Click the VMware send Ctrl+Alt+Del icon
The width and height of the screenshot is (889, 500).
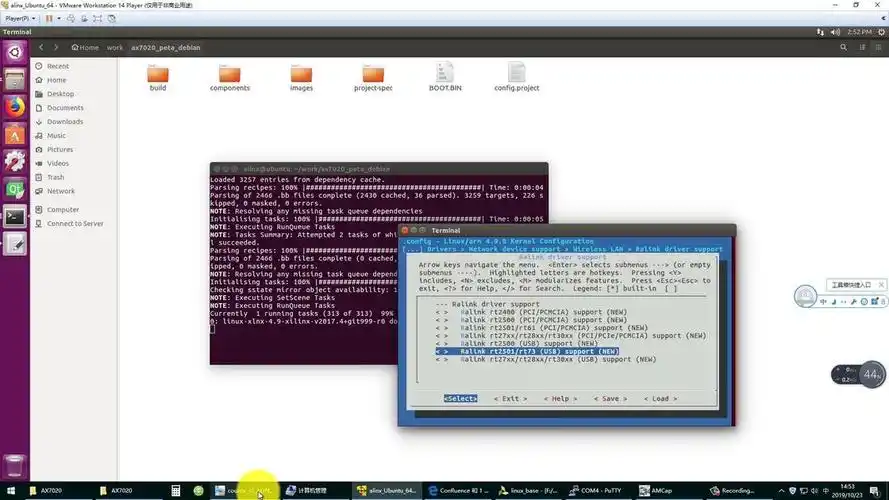coord(71,18)
